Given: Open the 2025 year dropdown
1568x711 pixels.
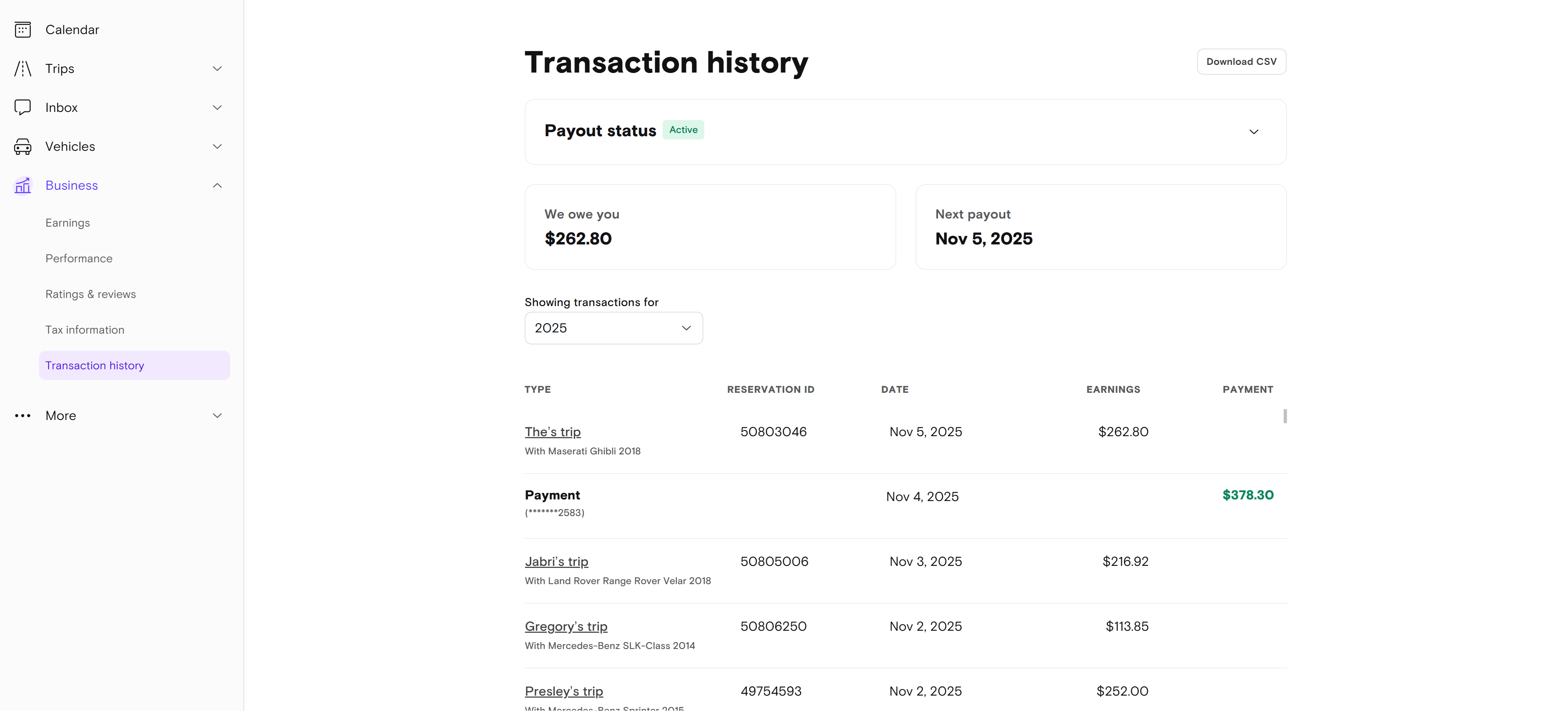Looking at the screenshot, I should tap(613, 328).
